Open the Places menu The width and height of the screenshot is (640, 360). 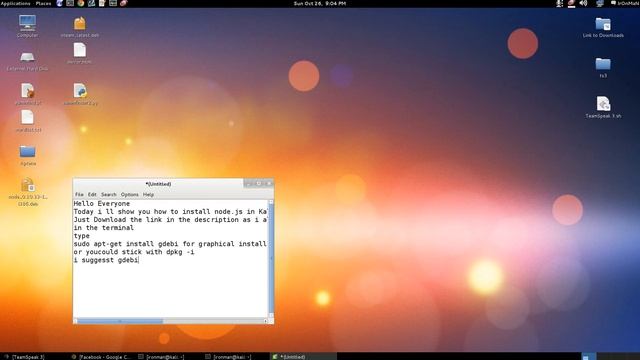(43, 3)
